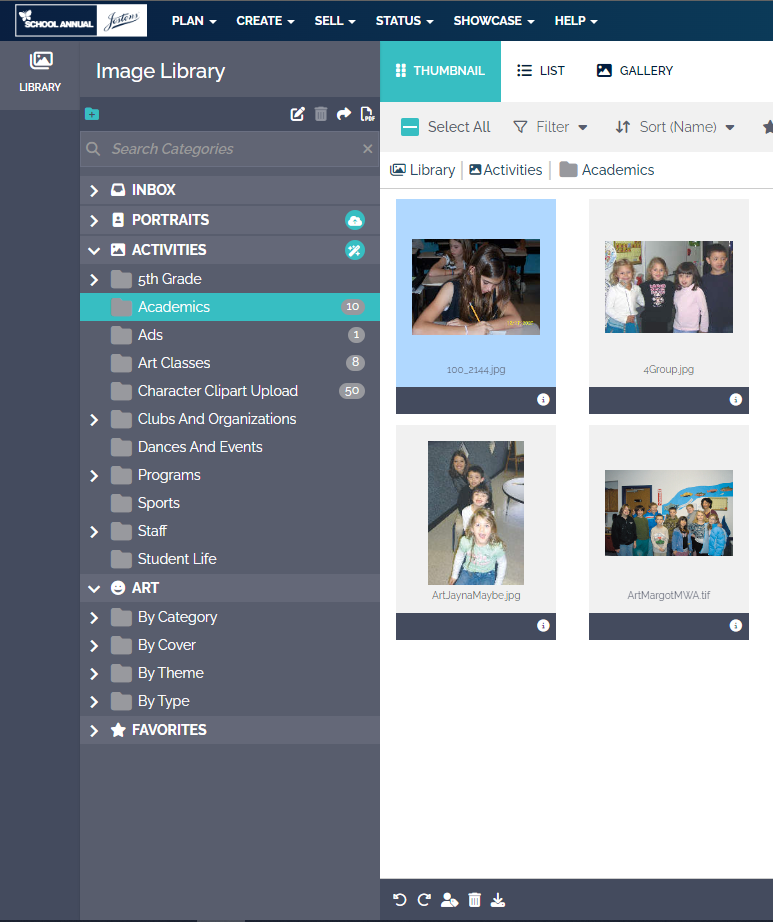Expand the Inbox section
Viewport: 773px width, 922px height.
(94, 191)
